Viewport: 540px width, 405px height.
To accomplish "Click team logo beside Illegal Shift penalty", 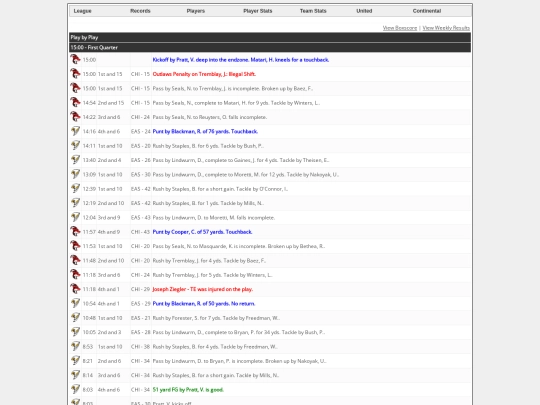I will [75, 74].
